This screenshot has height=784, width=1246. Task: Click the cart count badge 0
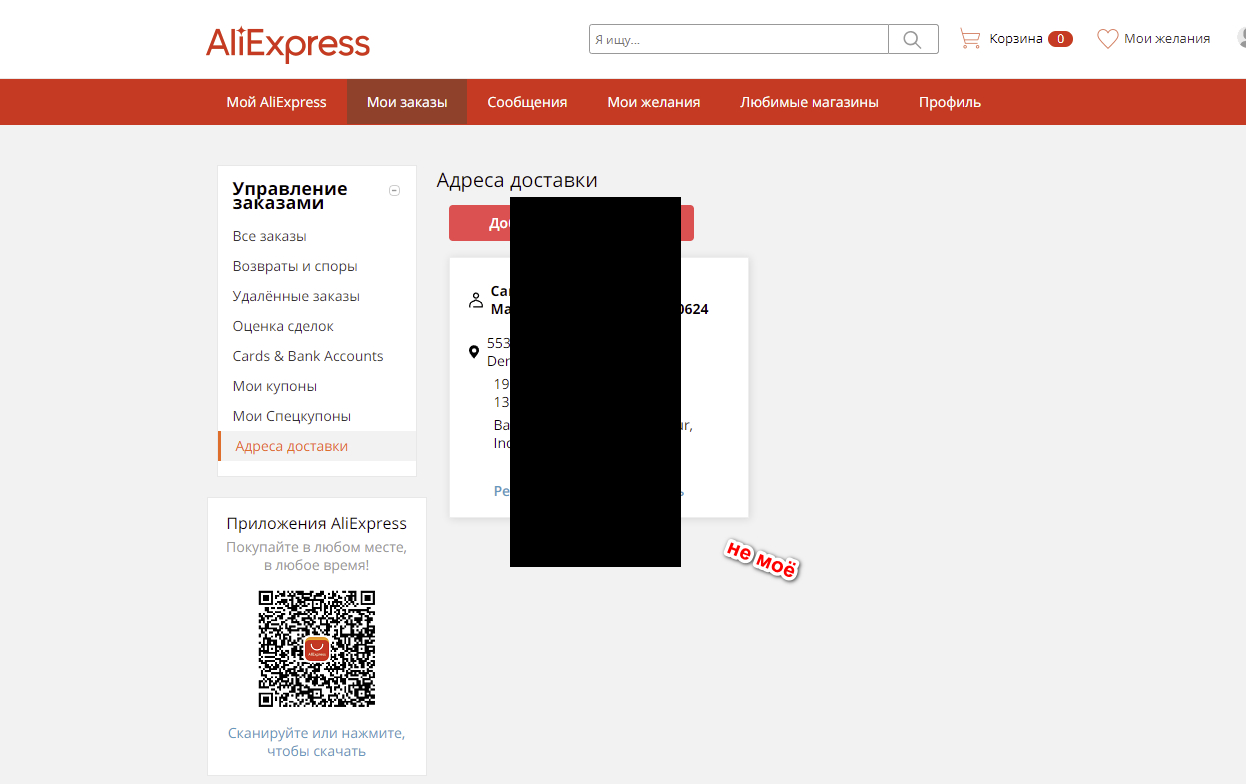(1060, 39)
